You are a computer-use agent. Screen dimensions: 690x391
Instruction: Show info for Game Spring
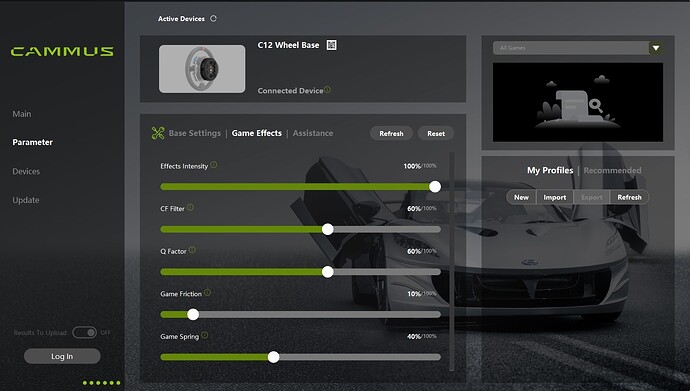(x=205, y=335)
